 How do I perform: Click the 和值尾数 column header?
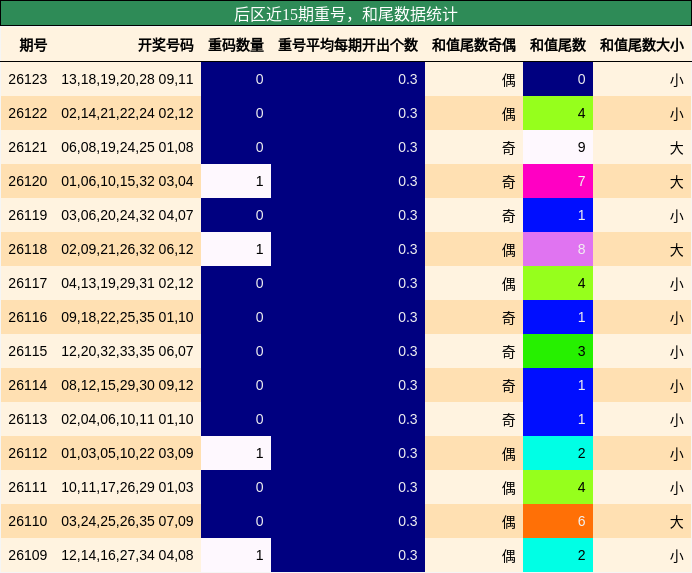tap(558, 45)
